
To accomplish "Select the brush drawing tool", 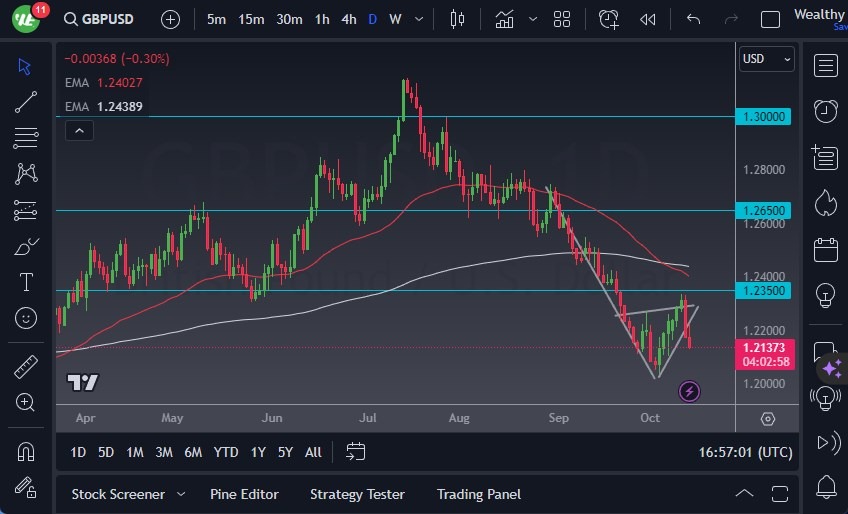I will [26, 246].
